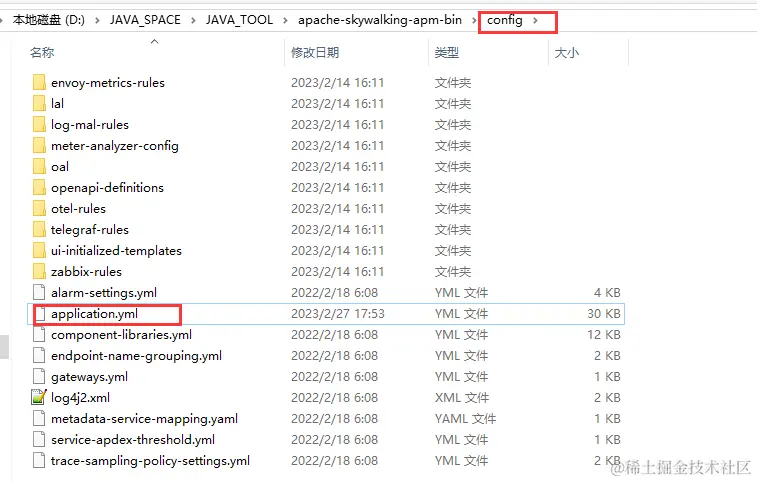Click the 12 KB size of component-libraries.yml
The width and height of the screenshot is (757, 482).
(x=603, y=335)
